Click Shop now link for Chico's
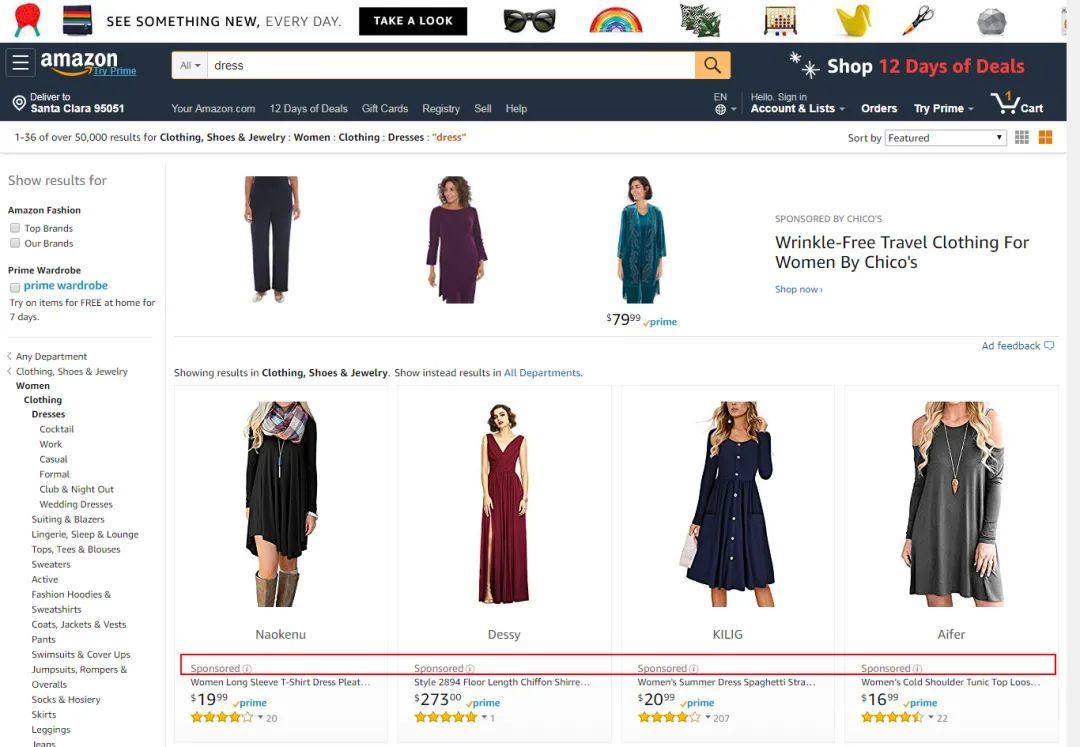 click(x=798, y=289)
